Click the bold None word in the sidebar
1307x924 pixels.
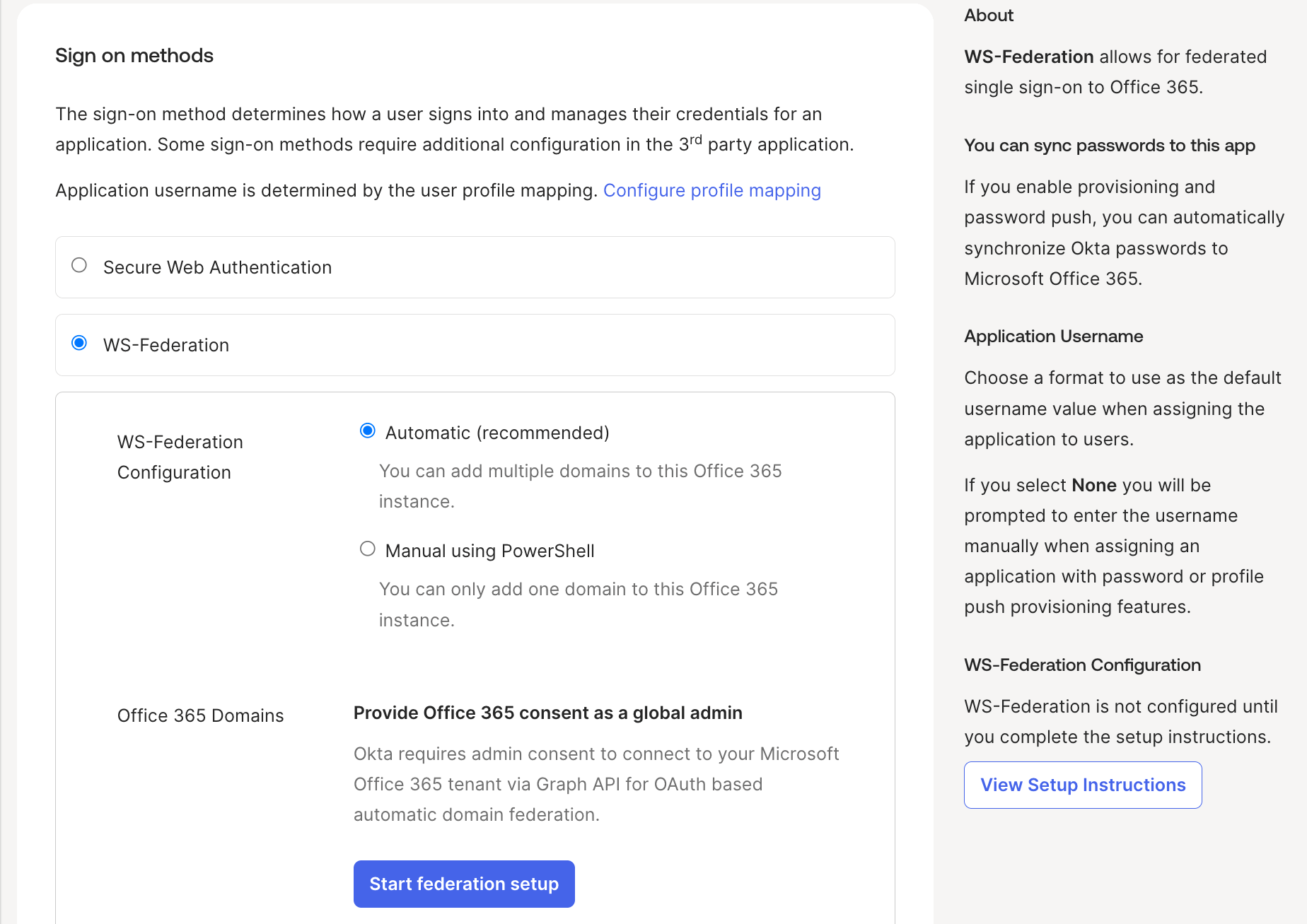click(1093, 486)
